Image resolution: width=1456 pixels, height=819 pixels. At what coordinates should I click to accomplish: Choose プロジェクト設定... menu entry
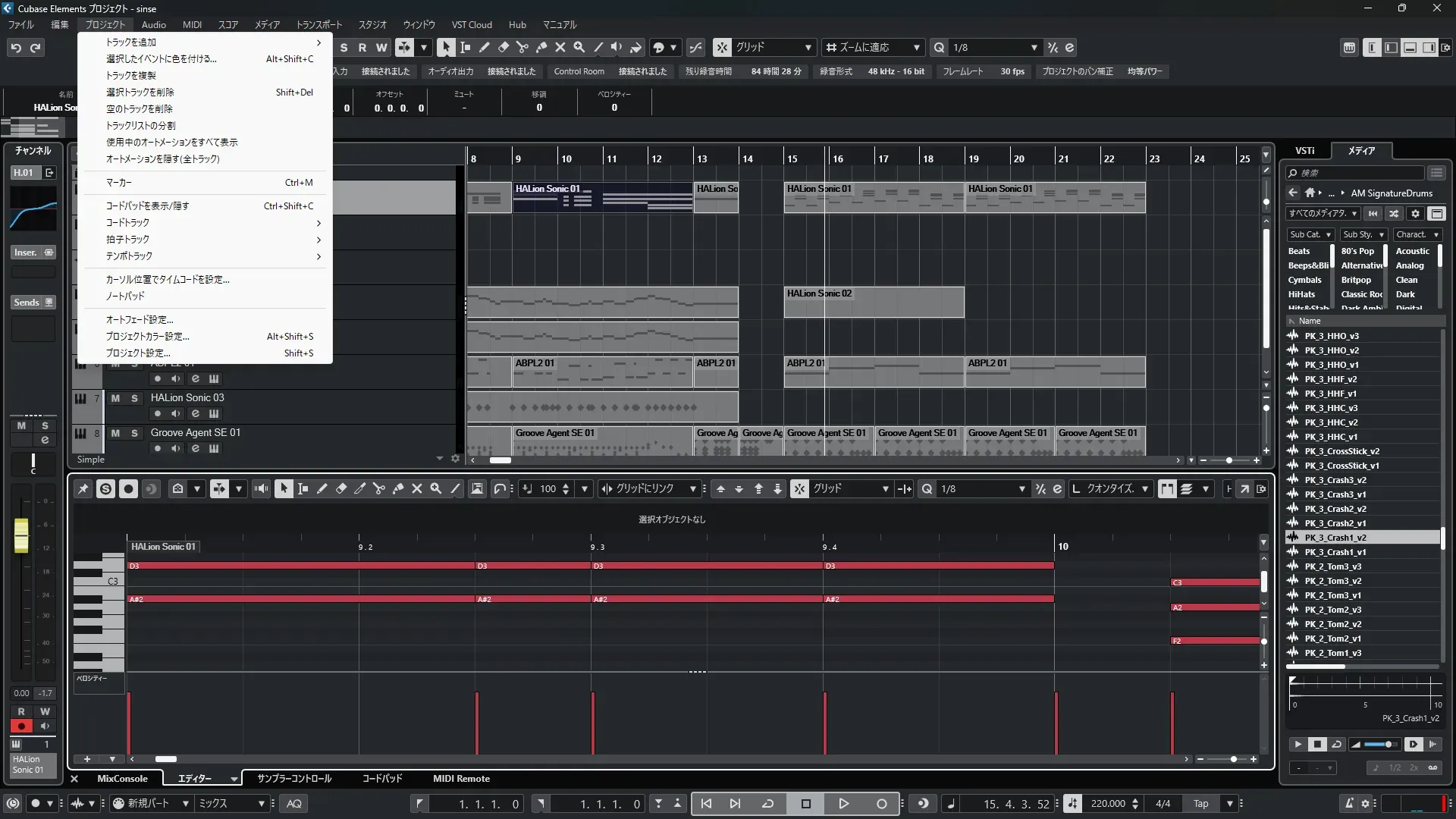click(138, 353)
